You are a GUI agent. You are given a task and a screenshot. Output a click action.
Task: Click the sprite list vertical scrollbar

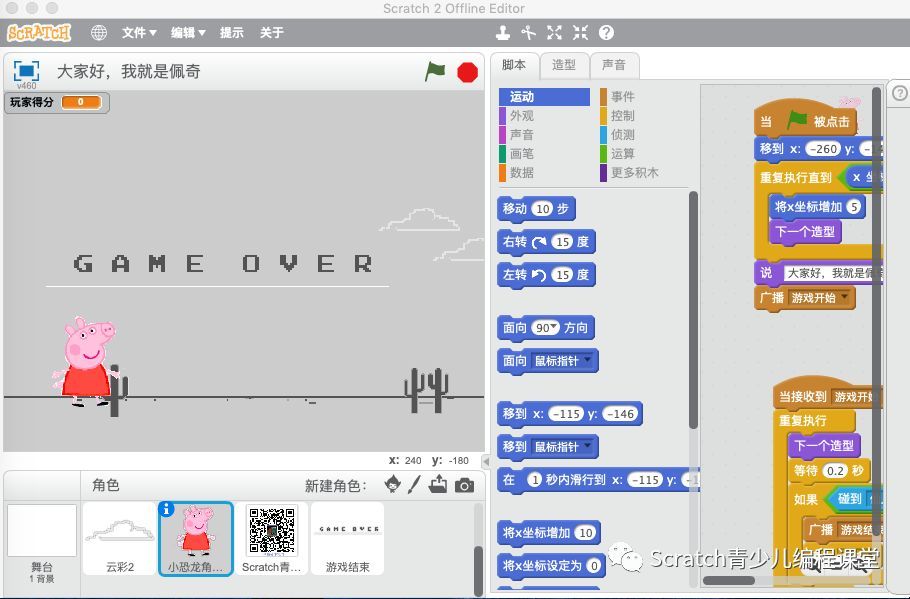tap(478, 571)
